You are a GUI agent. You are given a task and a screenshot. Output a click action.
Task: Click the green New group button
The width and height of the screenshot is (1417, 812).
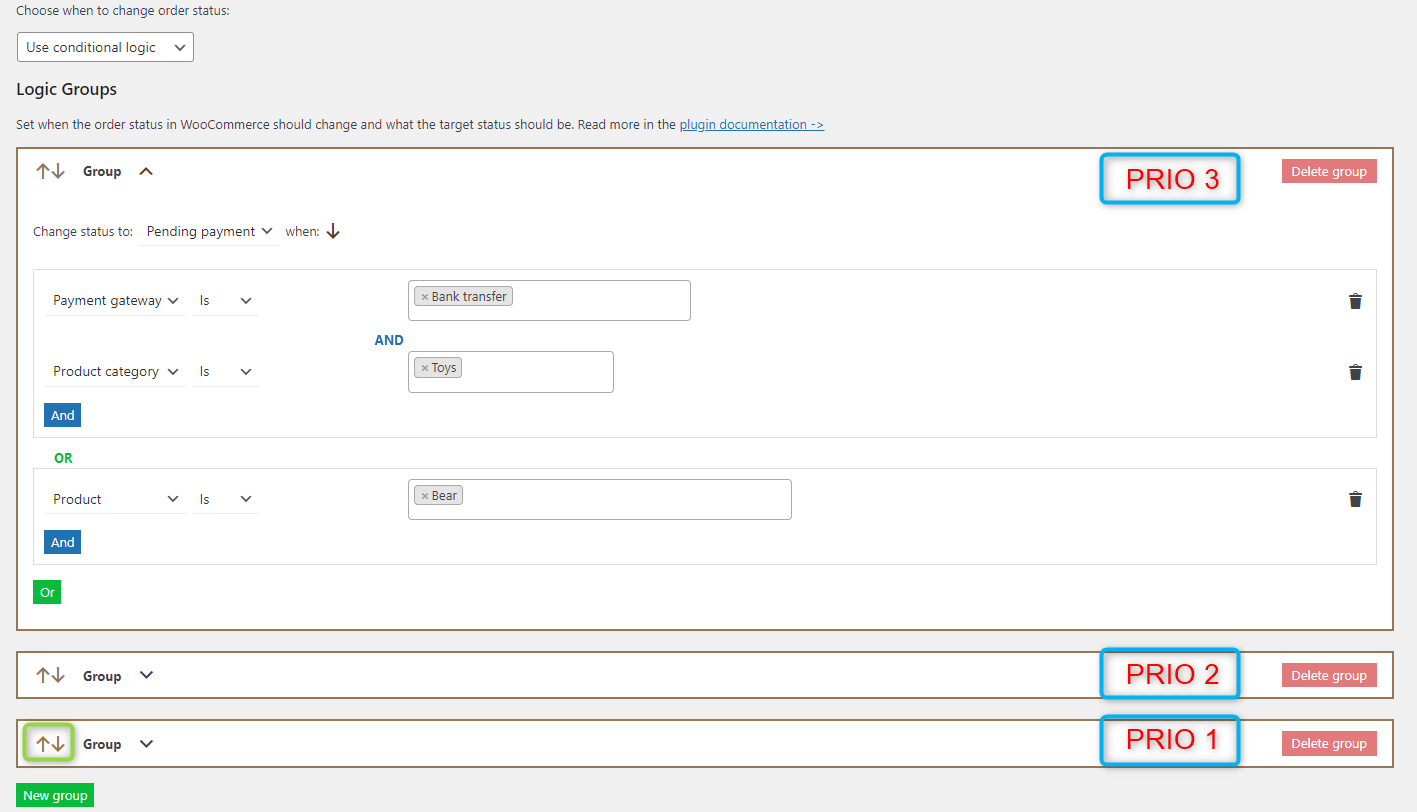[x=54, y=794]
